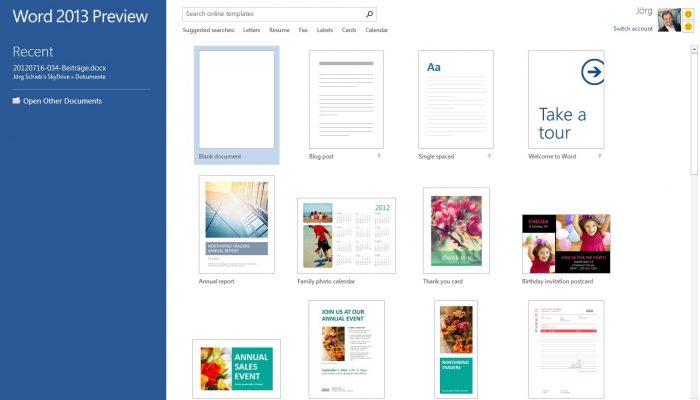Click the Jörg account name
The image size is (700, 400).
pos(644,11)
